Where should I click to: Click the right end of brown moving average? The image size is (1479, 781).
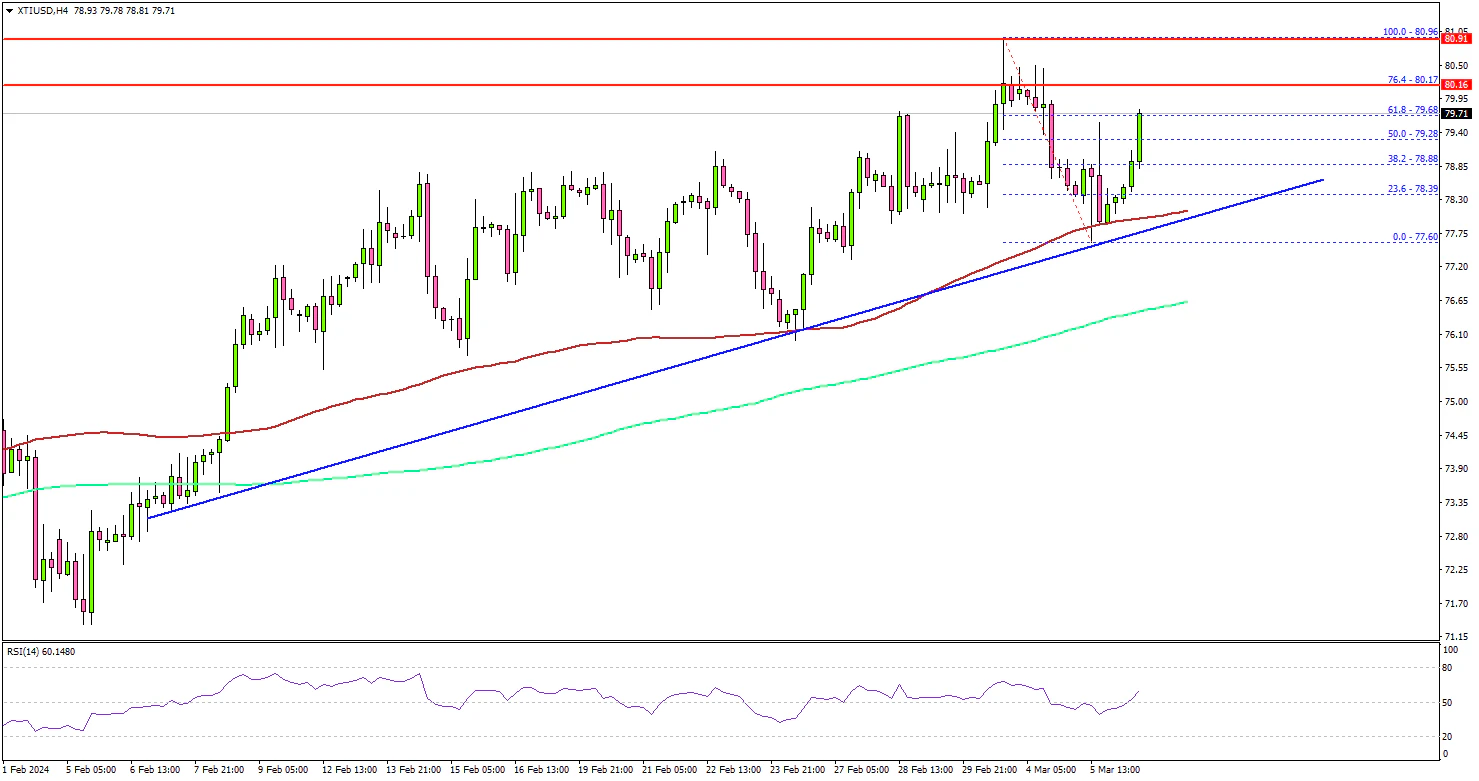click(1186, 211)
